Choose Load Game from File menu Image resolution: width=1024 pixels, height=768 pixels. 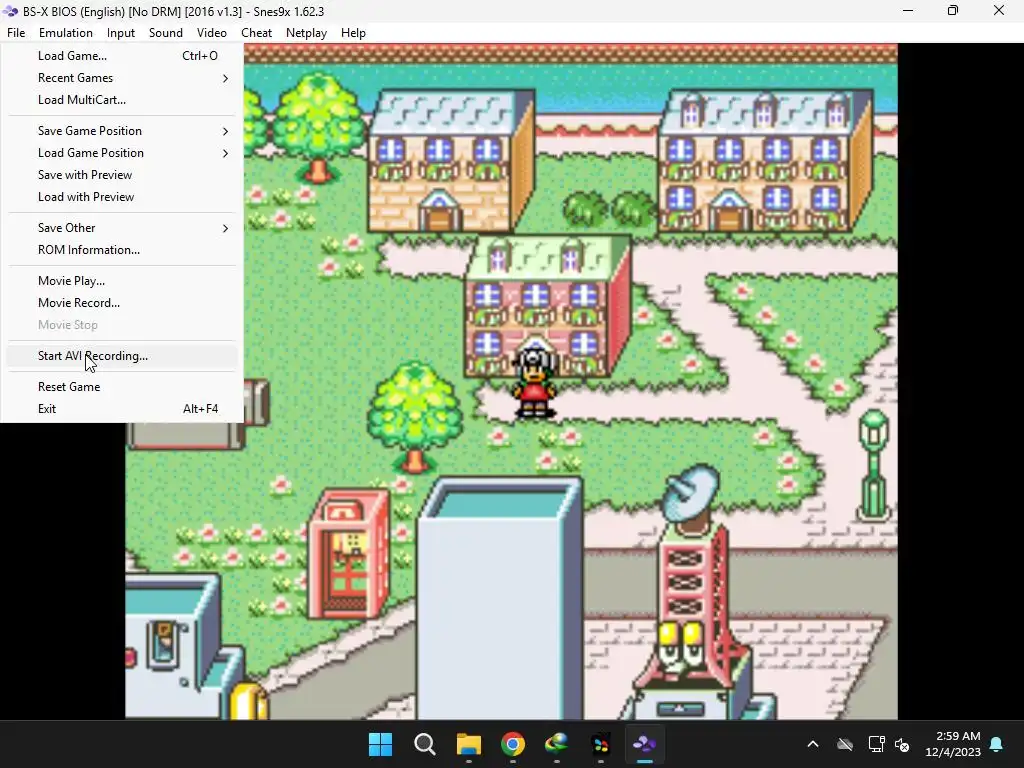tap(122, 56)
